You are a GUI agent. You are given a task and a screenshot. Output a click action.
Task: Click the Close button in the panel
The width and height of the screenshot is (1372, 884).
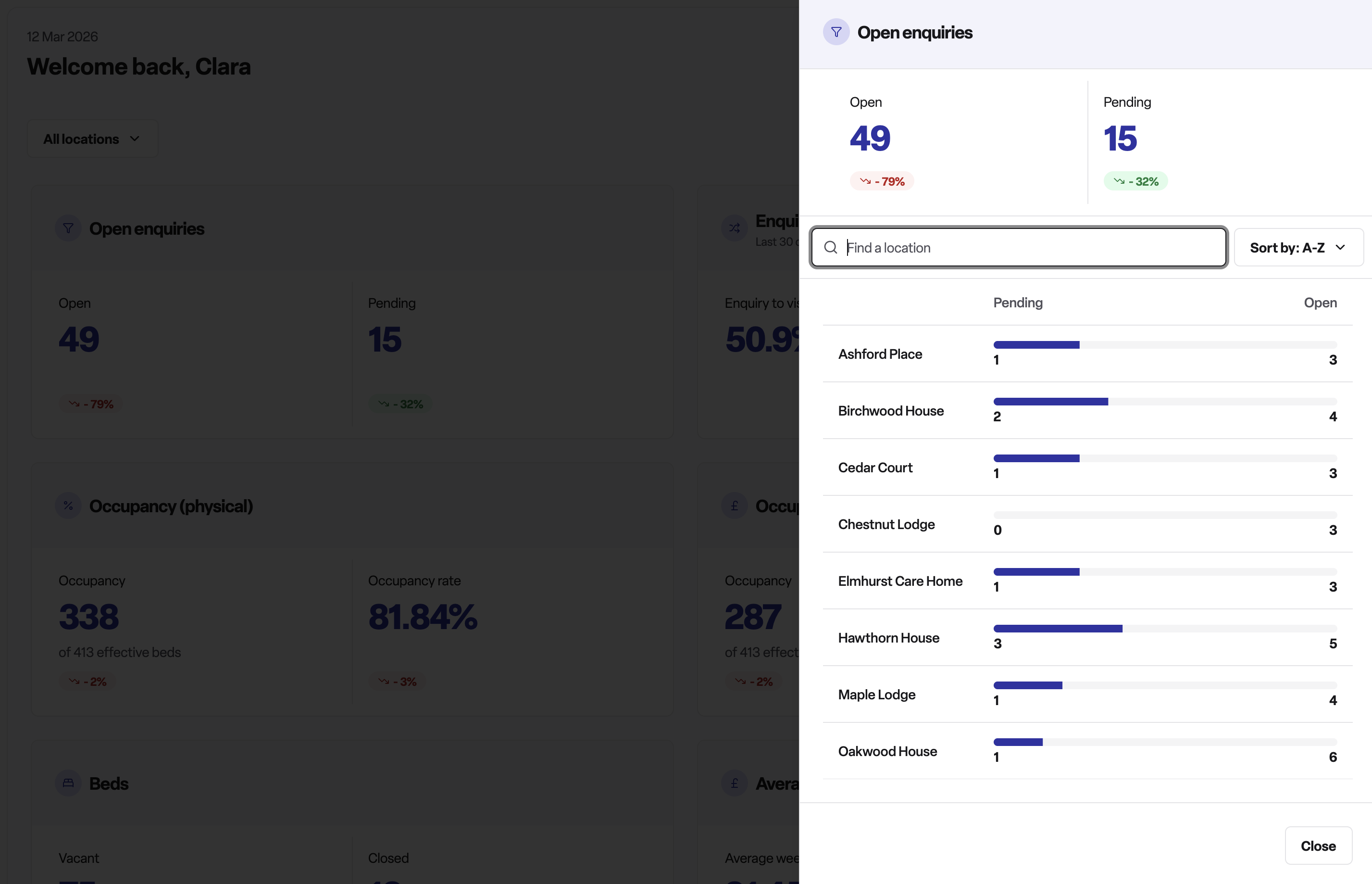[1318, 846]
